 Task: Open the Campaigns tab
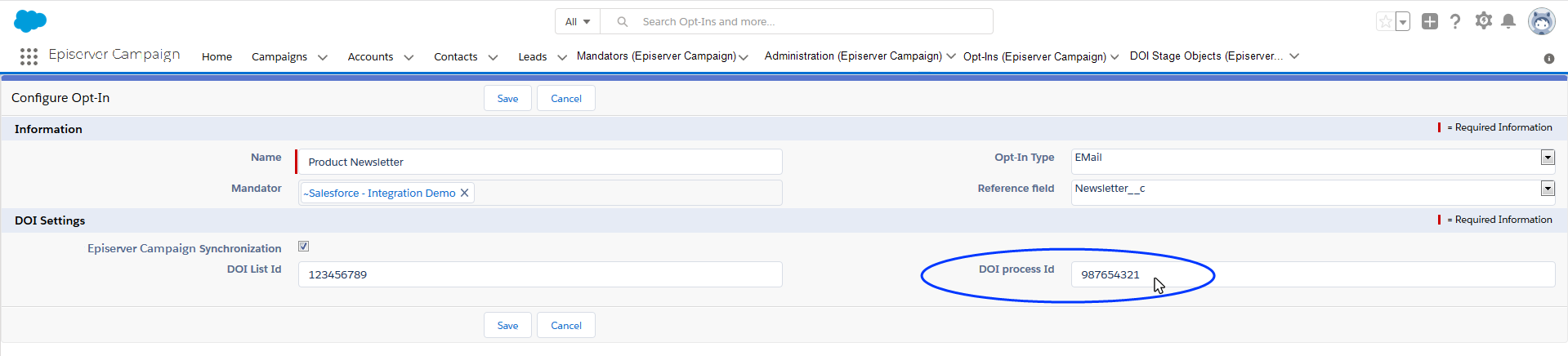279,56
